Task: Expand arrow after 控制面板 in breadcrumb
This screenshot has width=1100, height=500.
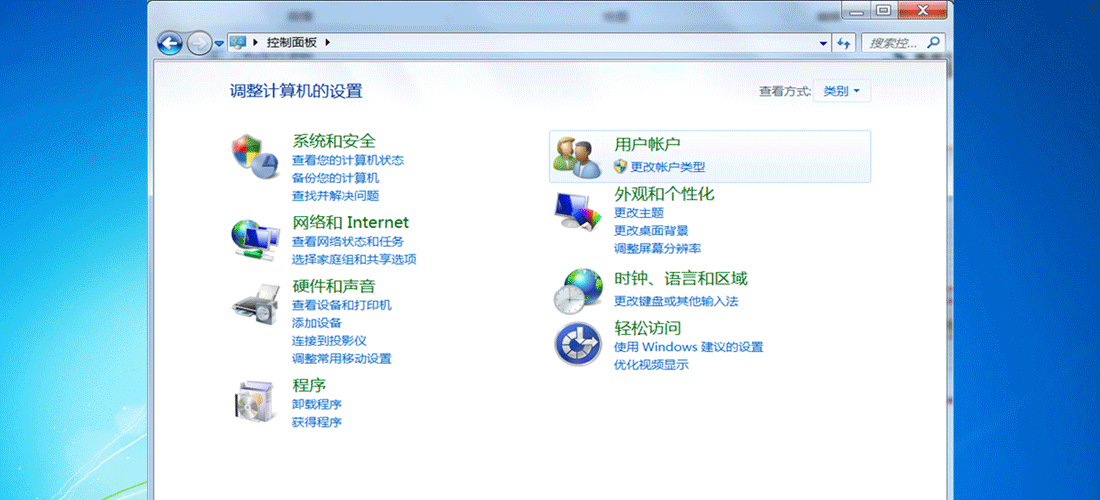Action: [x=327, y=43]
